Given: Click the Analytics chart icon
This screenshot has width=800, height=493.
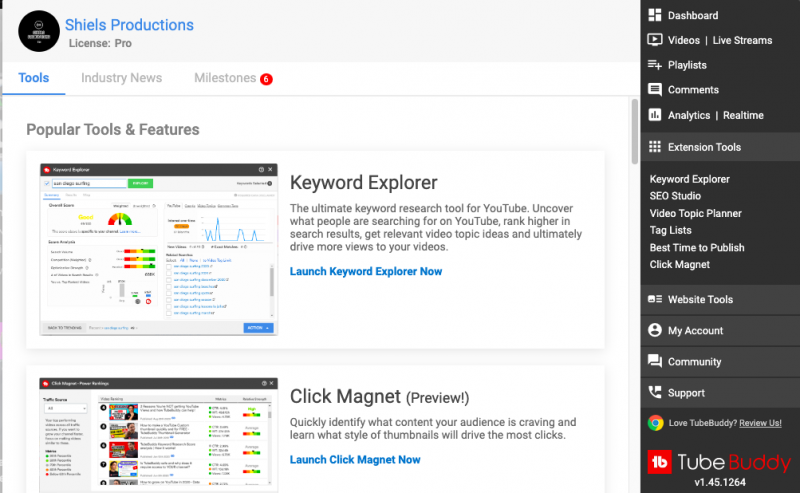Looking at the screenshot, I should [655, 115].
